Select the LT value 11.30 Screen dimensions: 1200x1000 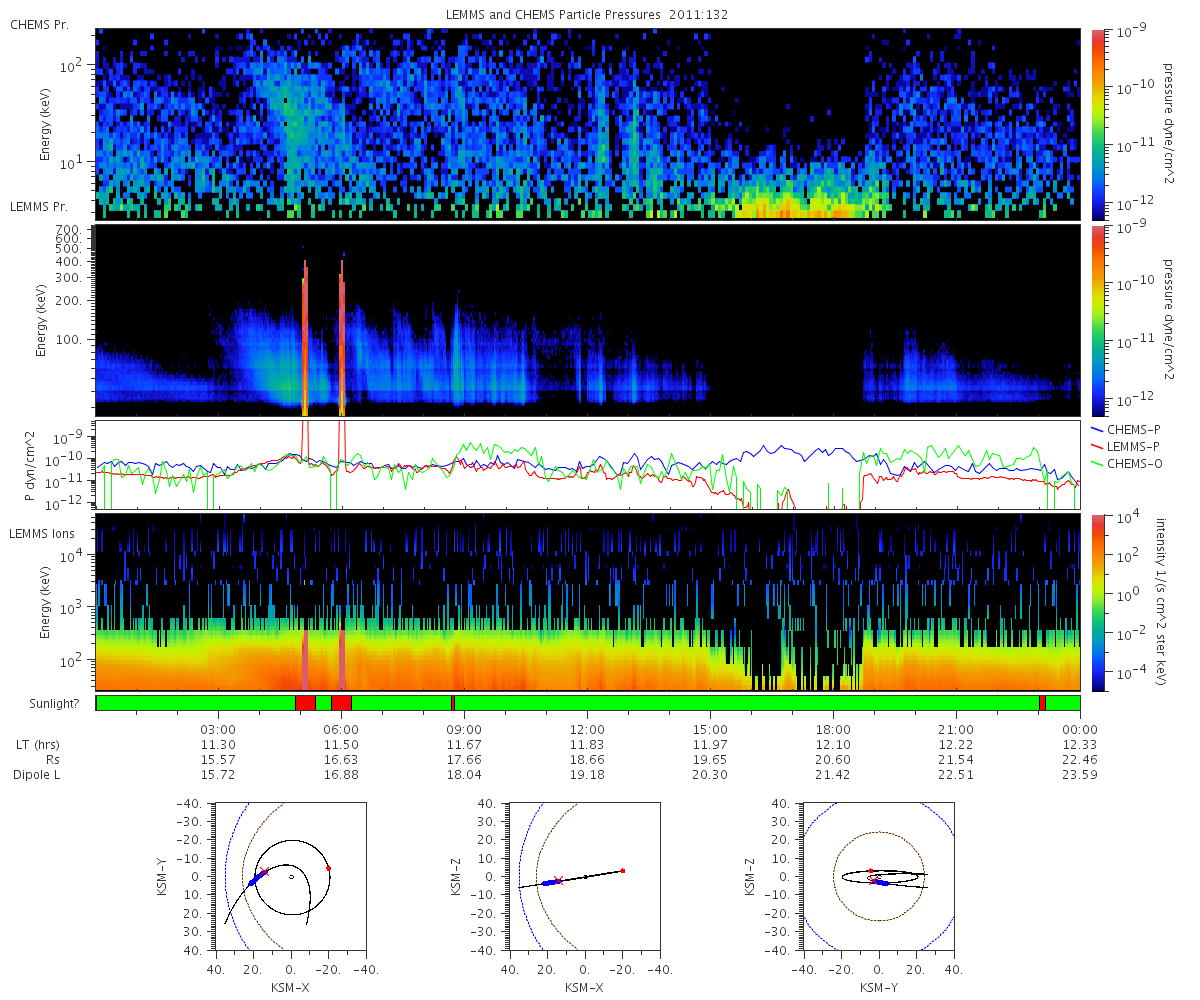(218, 745)
